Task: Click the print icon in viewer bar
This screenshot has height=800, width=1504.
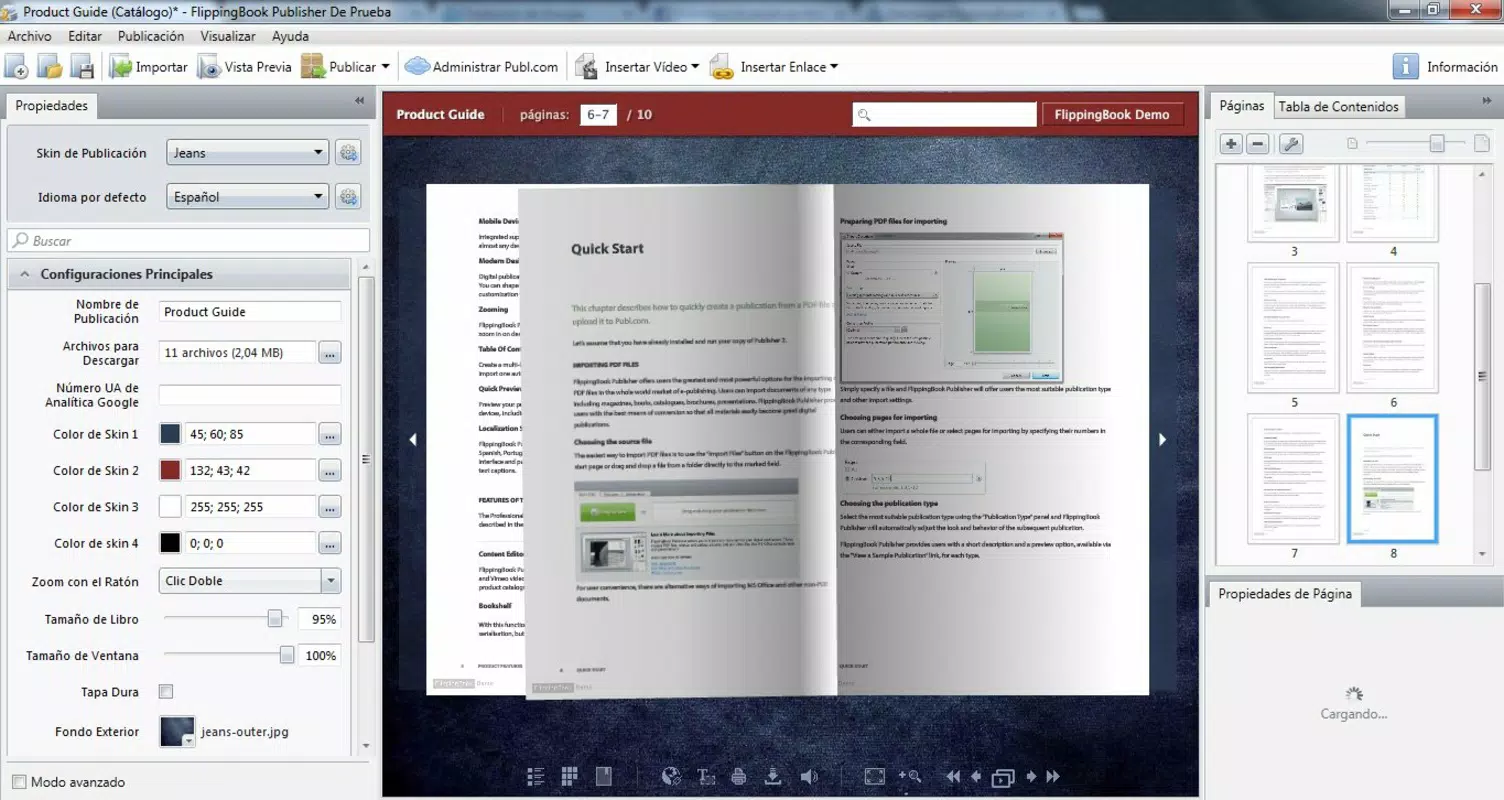Action: [739, 776]
